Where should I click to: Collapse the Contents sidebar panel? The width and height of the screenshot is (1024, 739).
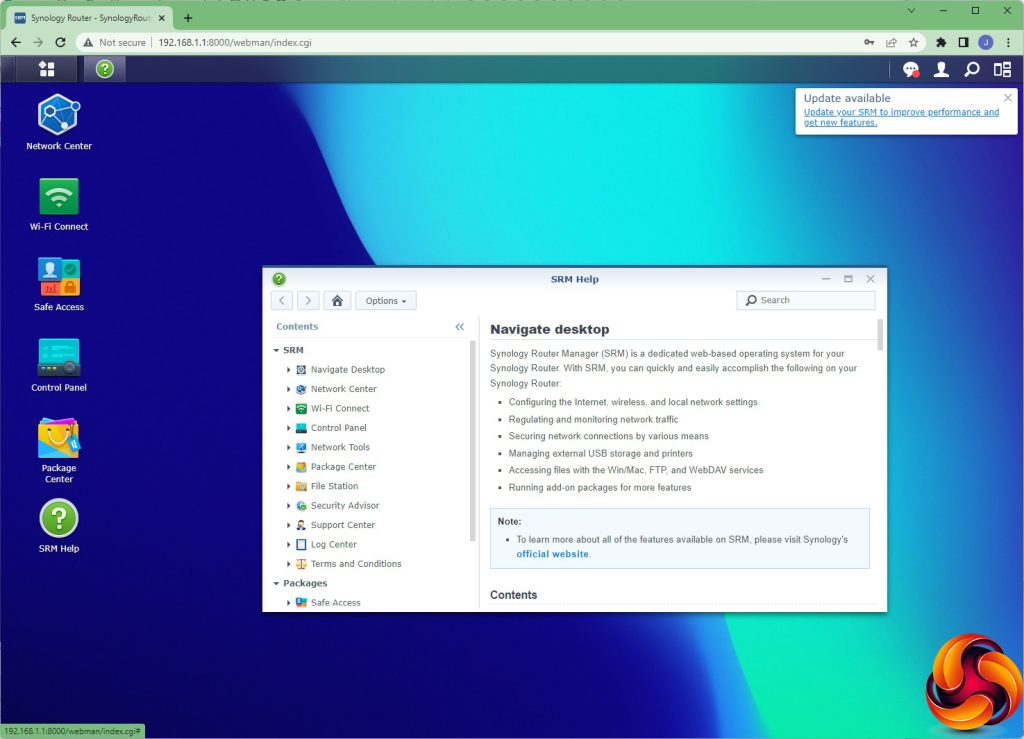(x=460, y=326)
